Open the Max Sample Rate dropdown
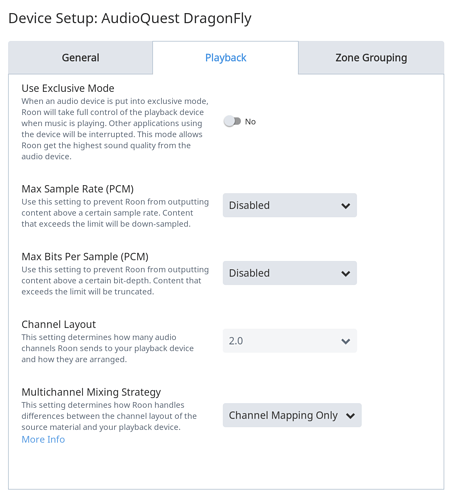The width and height of the screenshot is (453, 499). [290, 205]
